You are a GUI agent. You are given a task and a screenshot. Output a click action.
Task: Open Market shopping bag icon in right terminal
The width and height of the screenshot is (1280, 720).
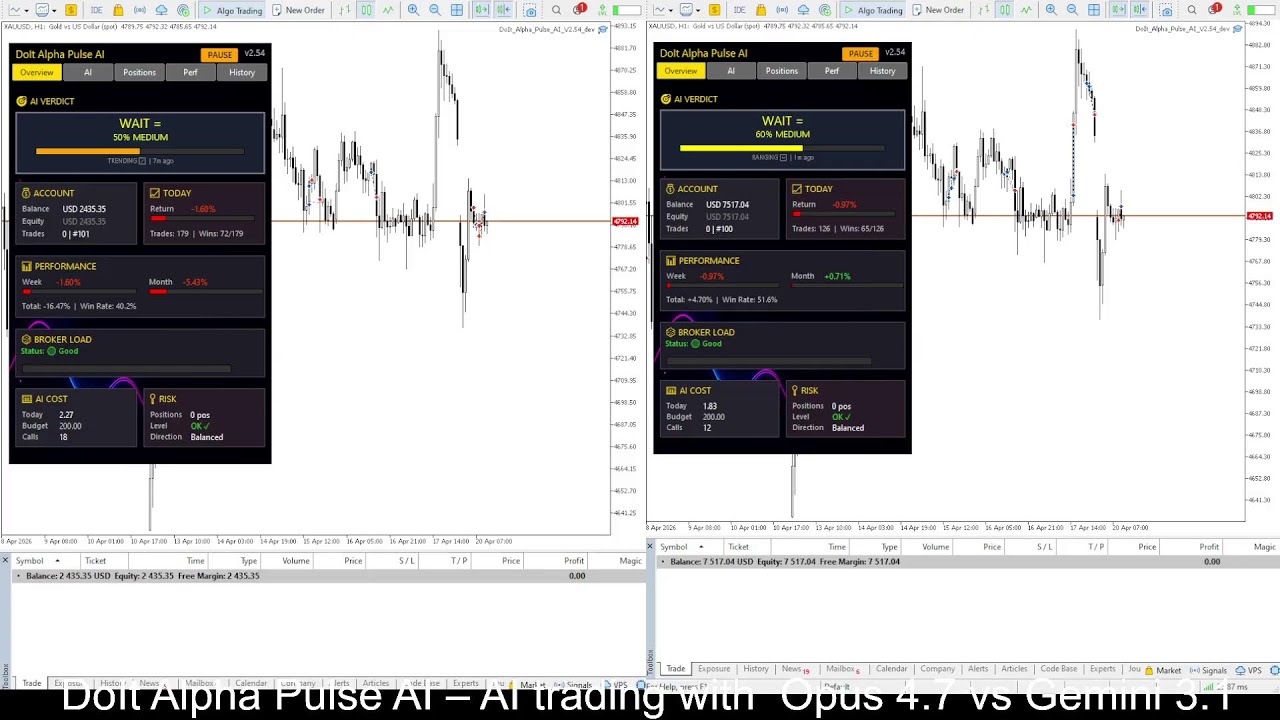pos(761,10)
